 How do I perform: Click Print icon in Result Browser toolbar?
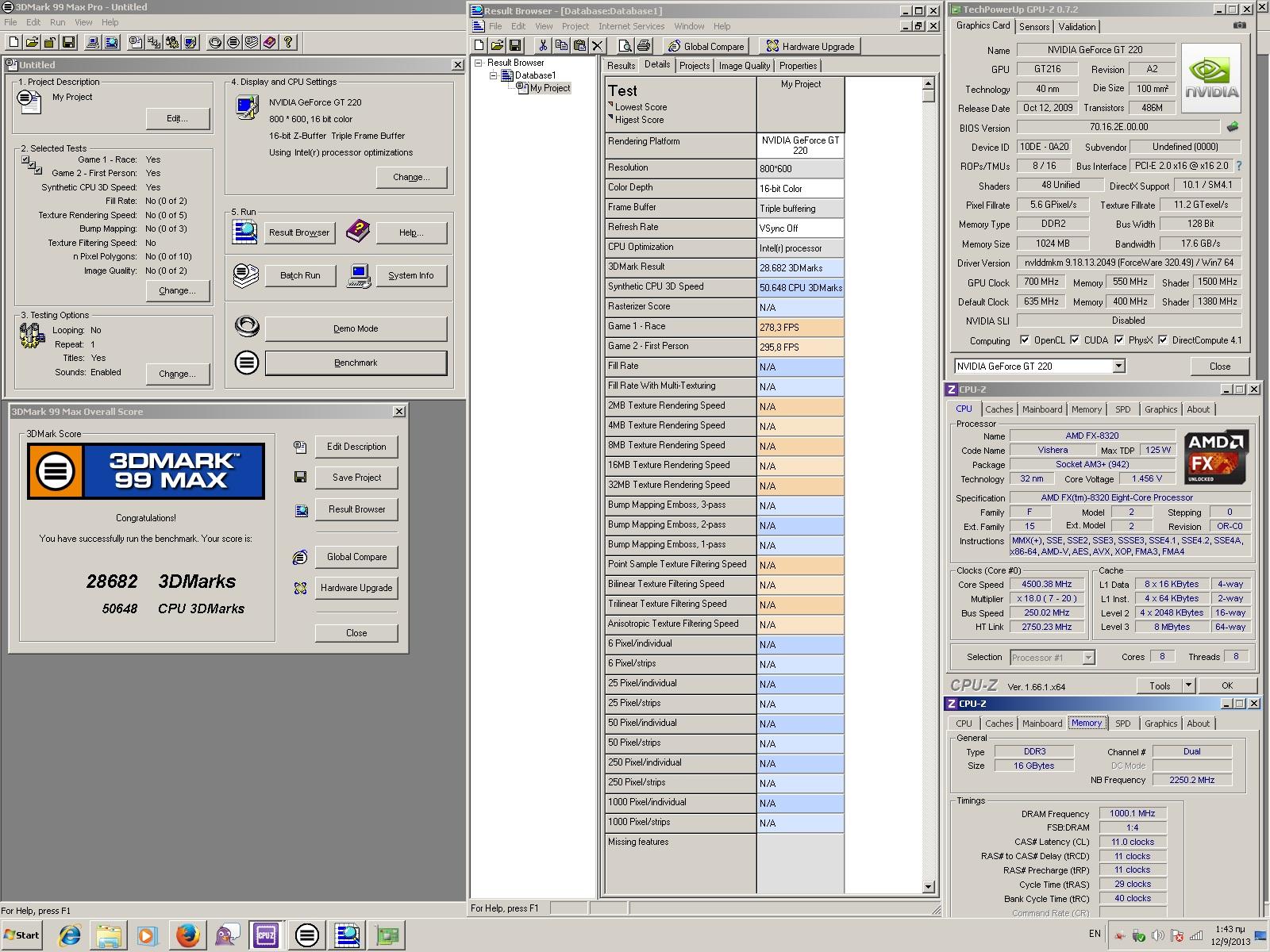644,46
